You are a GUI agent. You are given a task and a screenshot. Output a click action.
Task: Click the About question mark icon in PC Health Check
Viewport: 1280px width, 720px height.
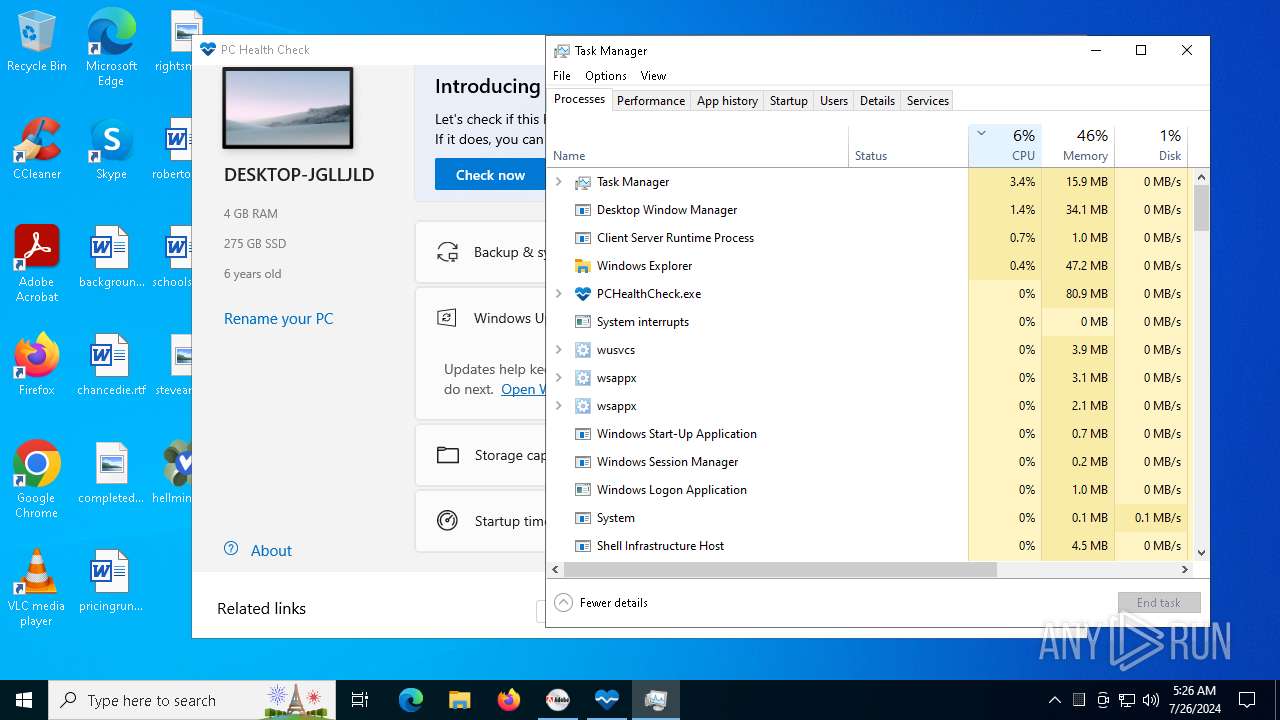(x=231, y=549)
